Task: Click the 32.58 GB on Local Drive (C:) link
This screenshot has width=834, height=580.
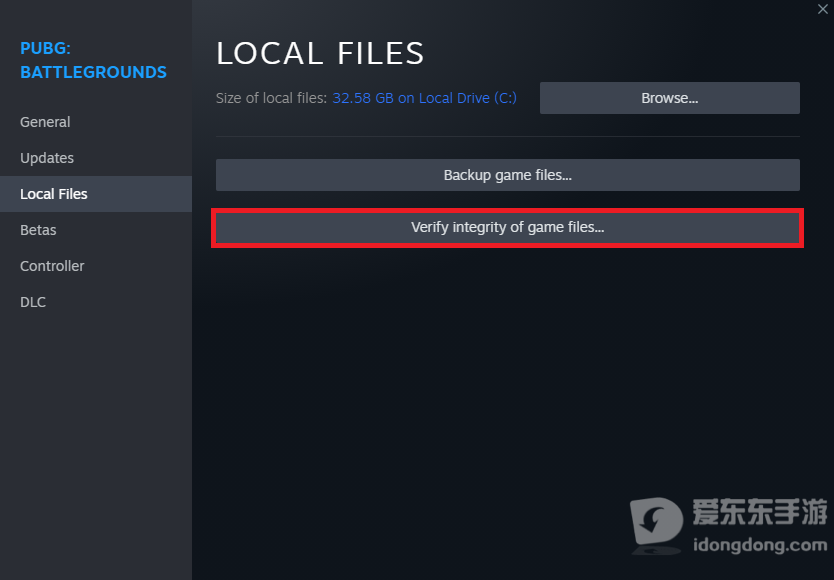Action: tap(424, 98)
